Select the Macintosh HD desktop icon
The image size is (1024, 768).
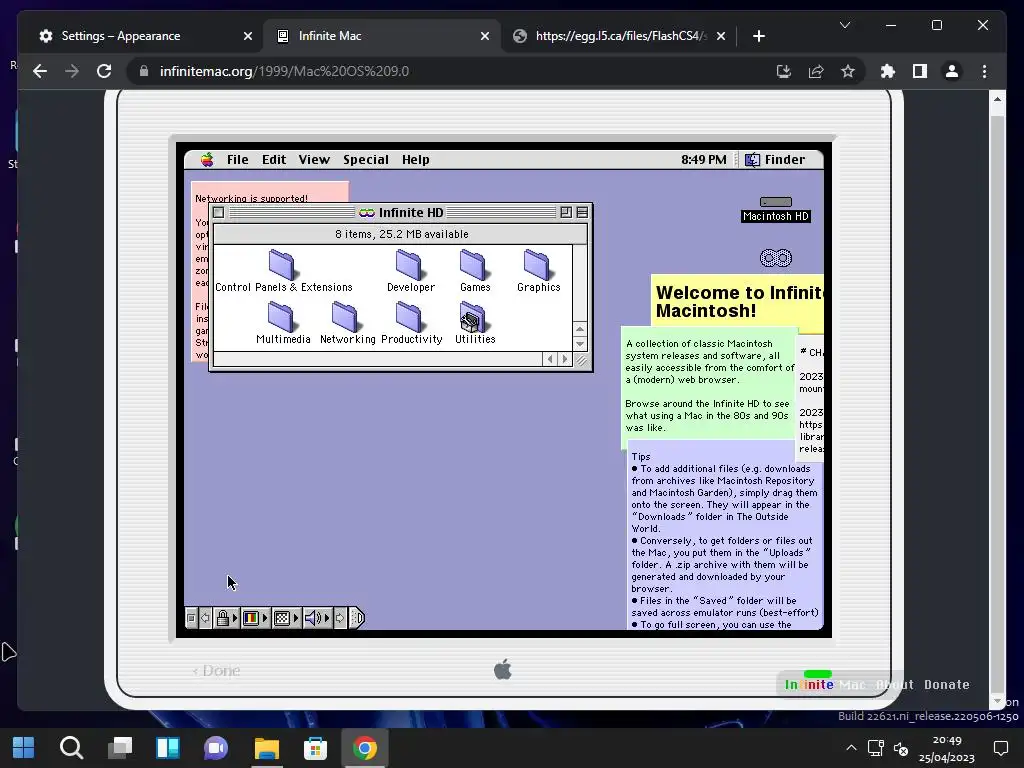[776, 210]
